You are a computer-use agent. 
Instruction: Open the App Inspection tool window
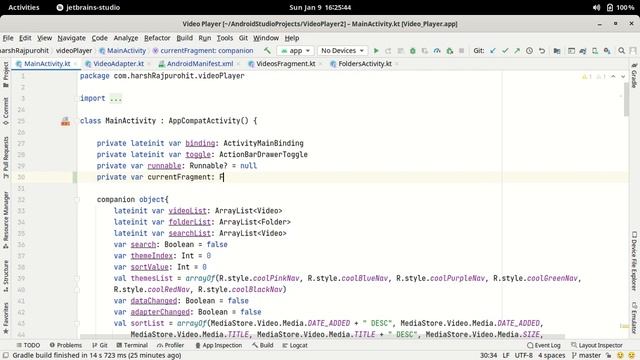(219, 345)
